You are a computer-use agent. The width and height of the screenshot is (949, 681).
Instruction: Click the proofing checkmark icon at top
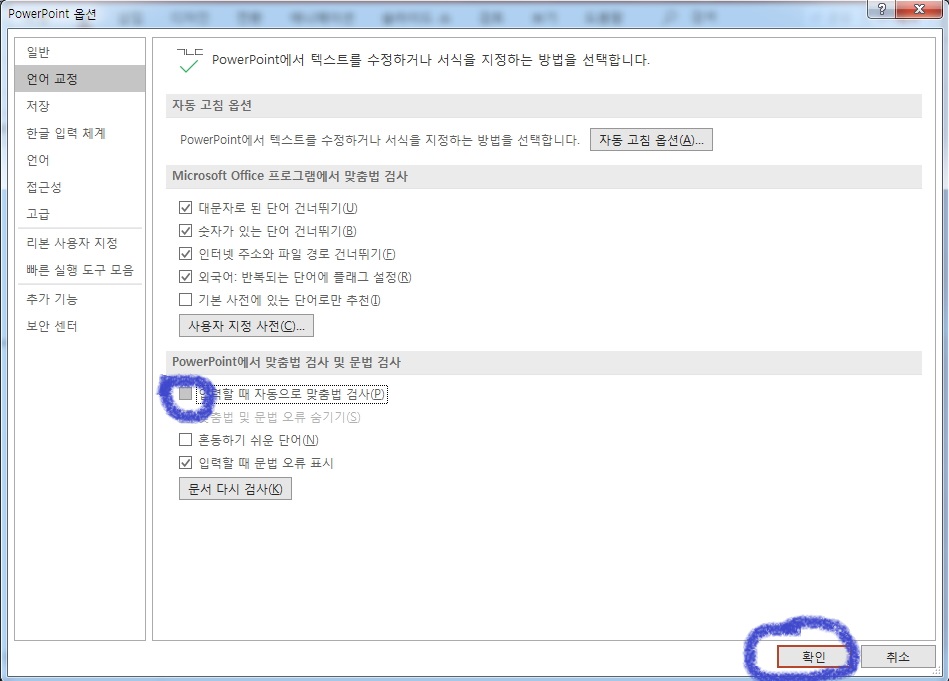point(189,61)
